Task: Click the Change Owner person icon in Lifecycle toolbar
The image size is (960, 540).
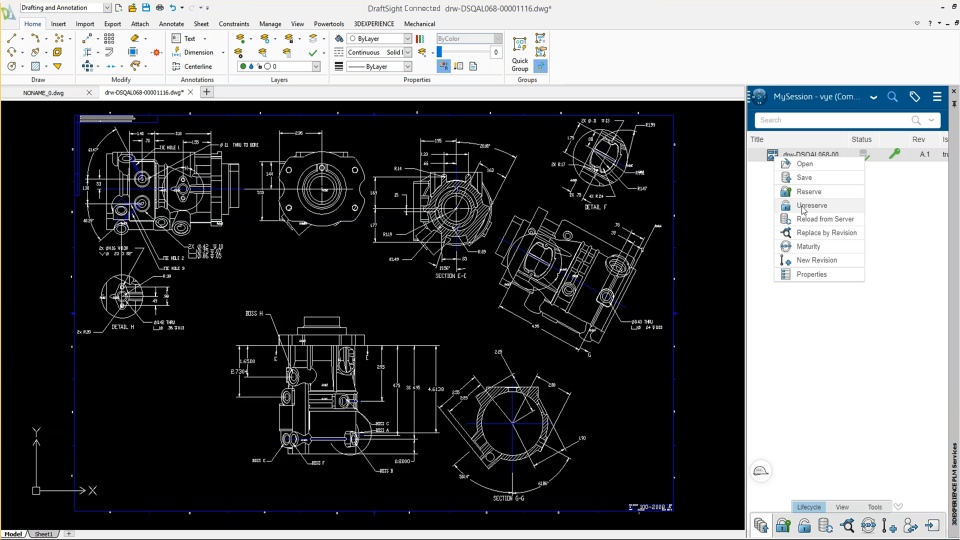Action: pos(910,525)
